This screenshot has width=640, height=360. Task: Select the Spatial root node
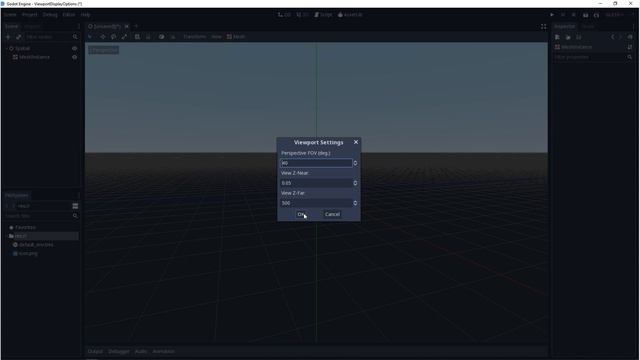pos(22,48)
